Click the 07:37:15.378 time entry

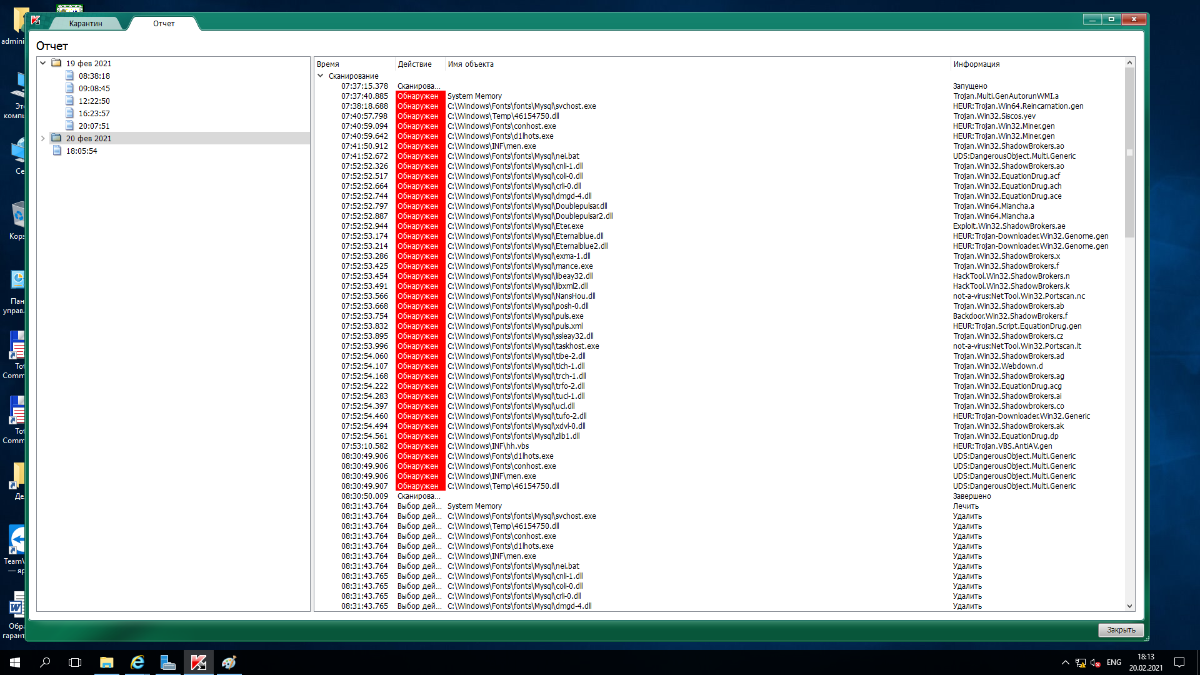[x=364, y=86]
